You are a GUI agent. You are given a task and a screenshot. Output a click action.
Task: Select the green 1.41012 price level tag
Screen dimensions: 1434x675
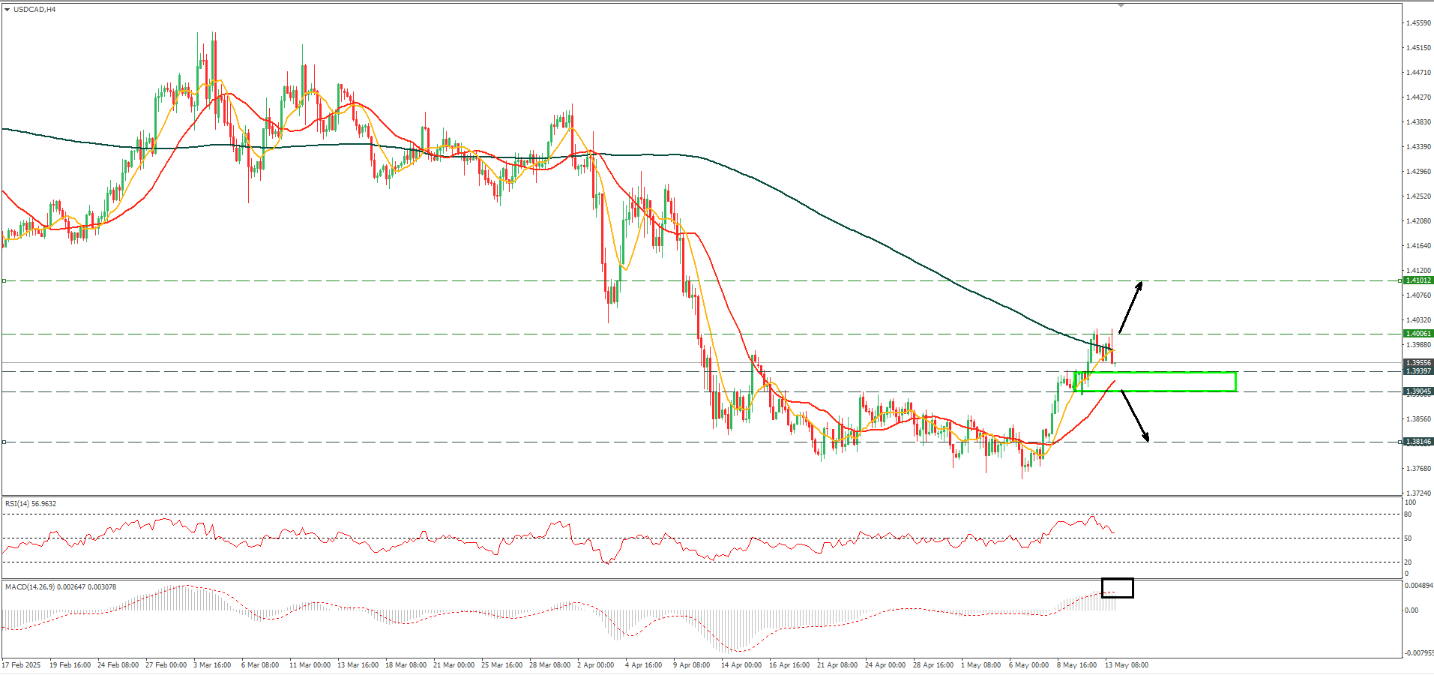click(1418, 281)
